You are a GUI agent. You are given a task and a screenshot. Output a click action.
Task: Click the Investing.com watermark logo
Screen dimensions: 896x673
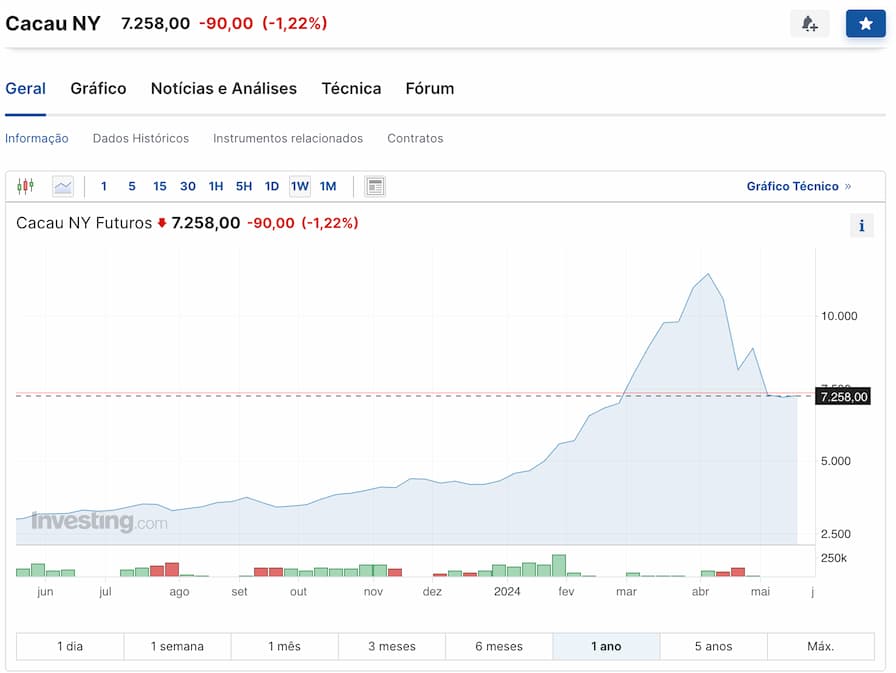coord(98,521)
